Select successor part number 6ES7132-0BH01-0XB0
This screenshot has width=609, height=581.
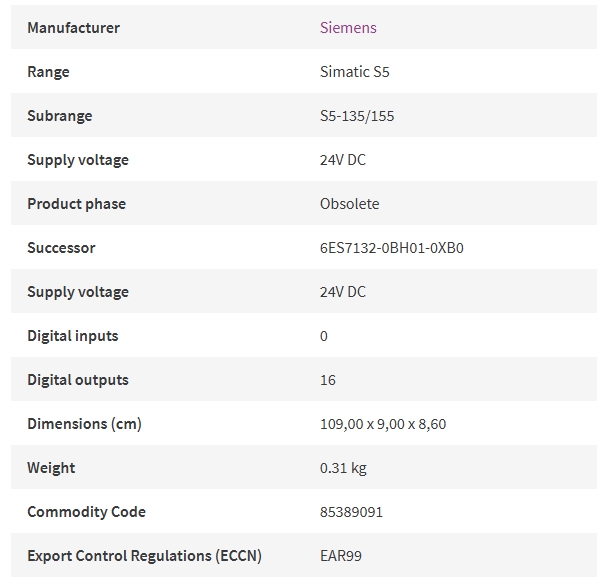(x=392, y=248)
